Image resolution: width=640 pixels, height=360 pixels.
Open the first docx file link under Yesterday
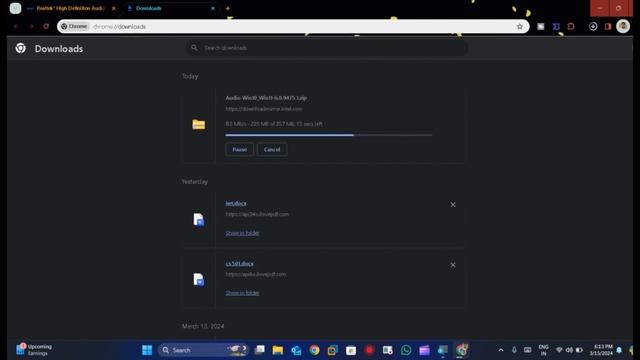[x=236, y=203]
